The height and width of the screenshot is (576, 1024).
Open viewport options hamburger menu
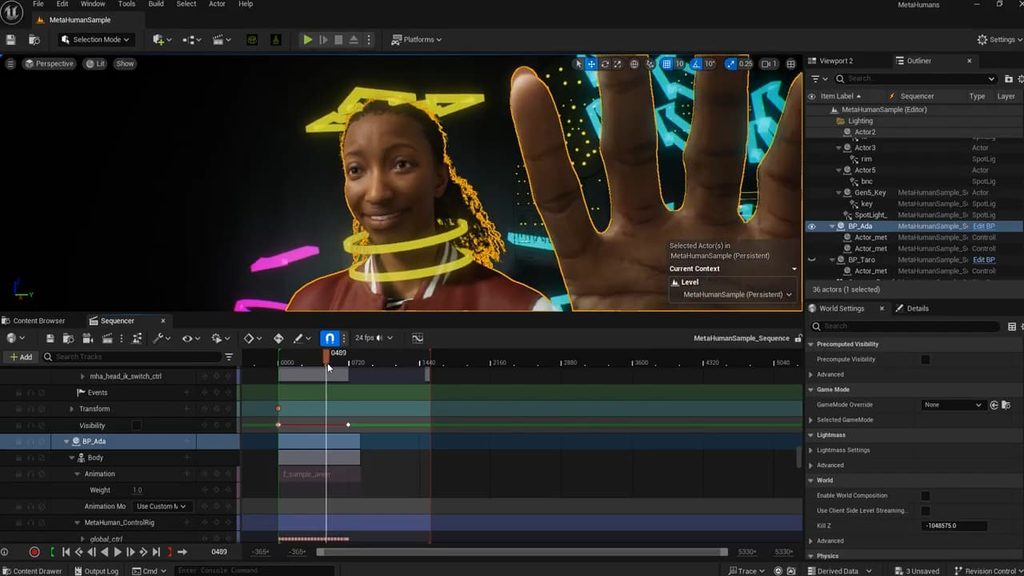tap(10, 63)
